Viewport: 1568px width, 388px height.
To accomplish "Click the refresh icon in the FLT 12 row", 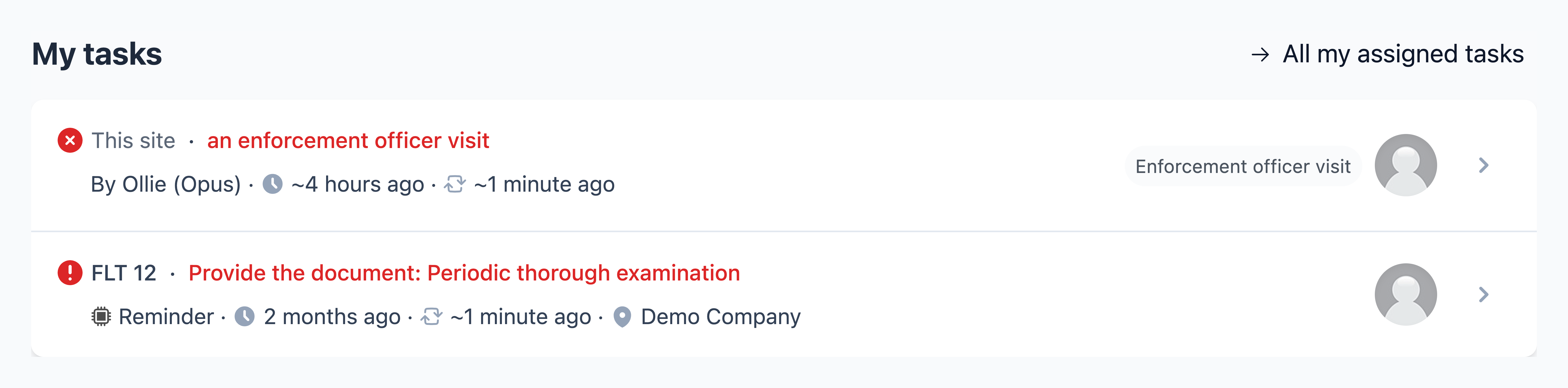I will (x=431, y=317).
